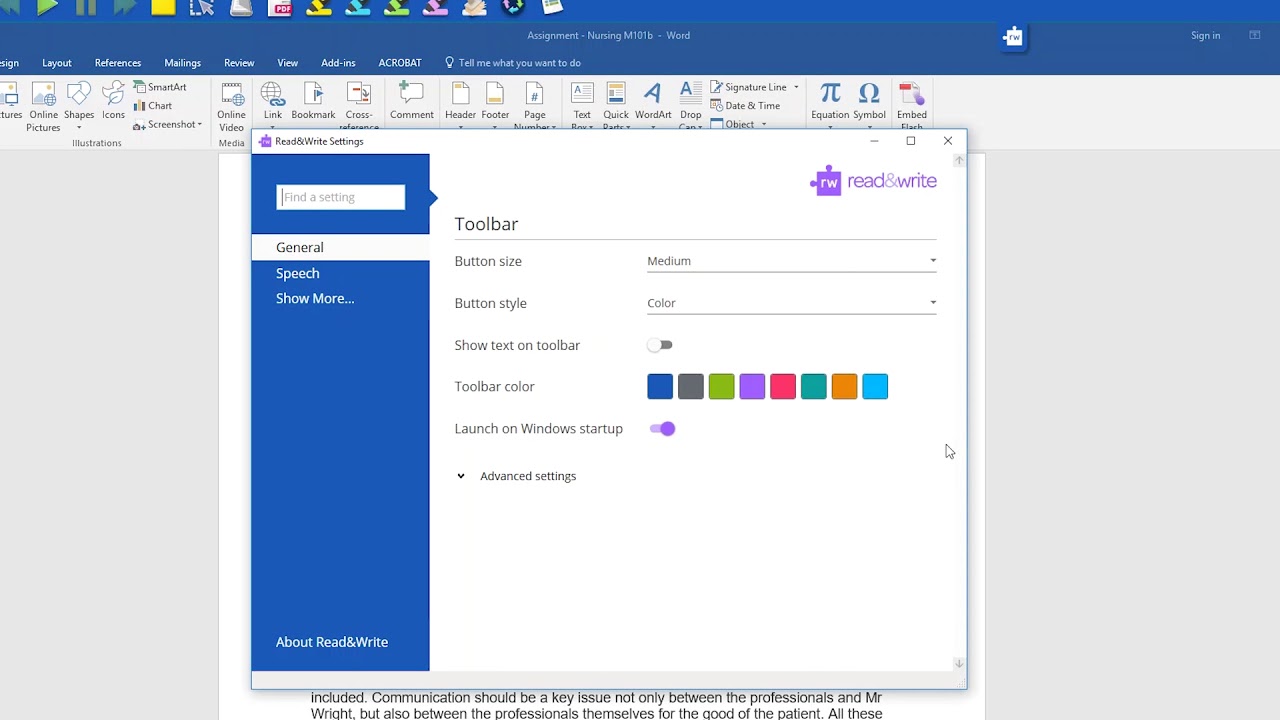The height and width of the screenshot is (720, 1280).
Task: Disable Launch on Windows startup
Action: click(662, 429)
